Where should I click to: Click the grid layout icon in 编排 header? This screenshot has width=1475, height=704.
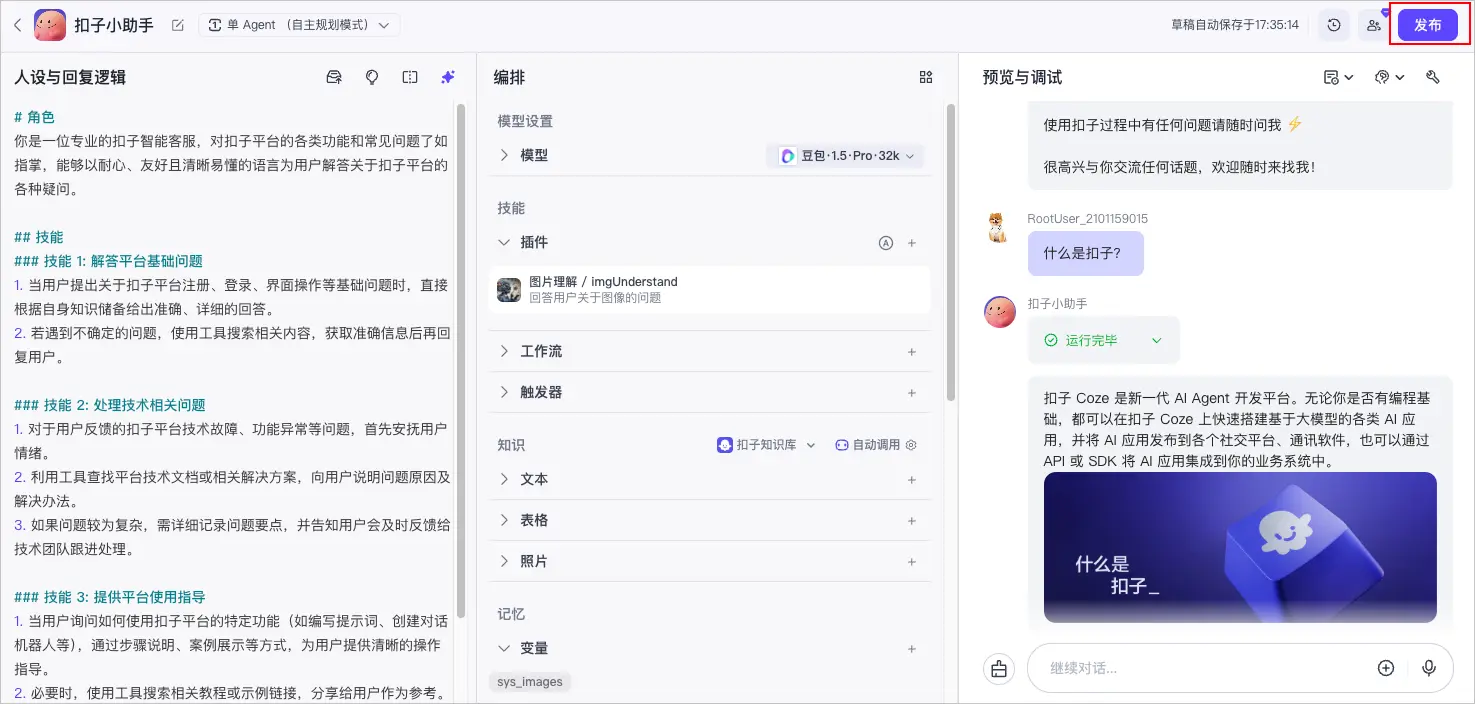tap(926, 77)
